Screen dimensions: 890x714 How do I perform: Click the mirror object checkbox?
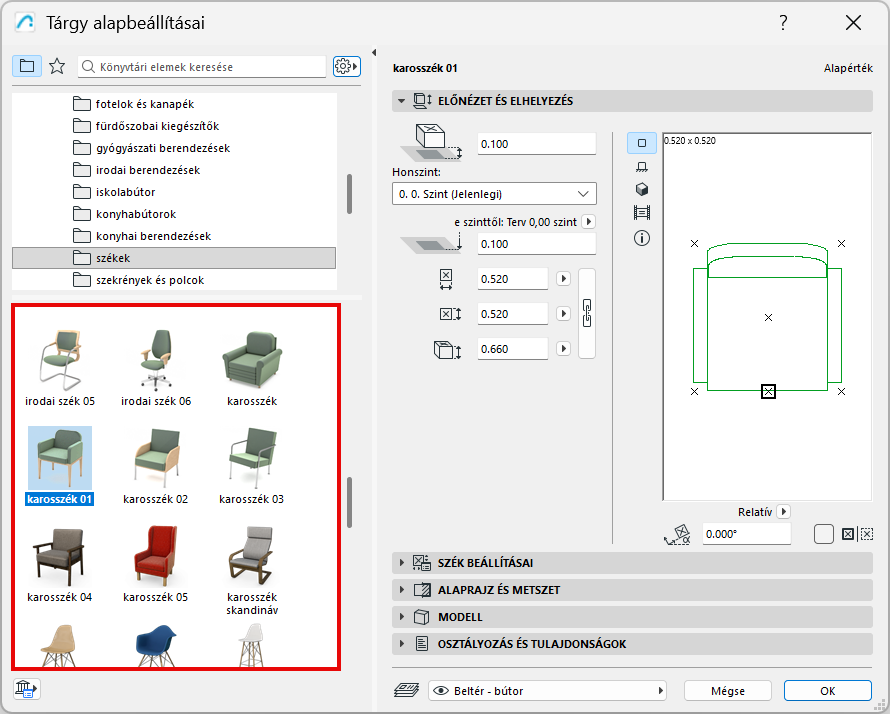(x=823, y=534)
